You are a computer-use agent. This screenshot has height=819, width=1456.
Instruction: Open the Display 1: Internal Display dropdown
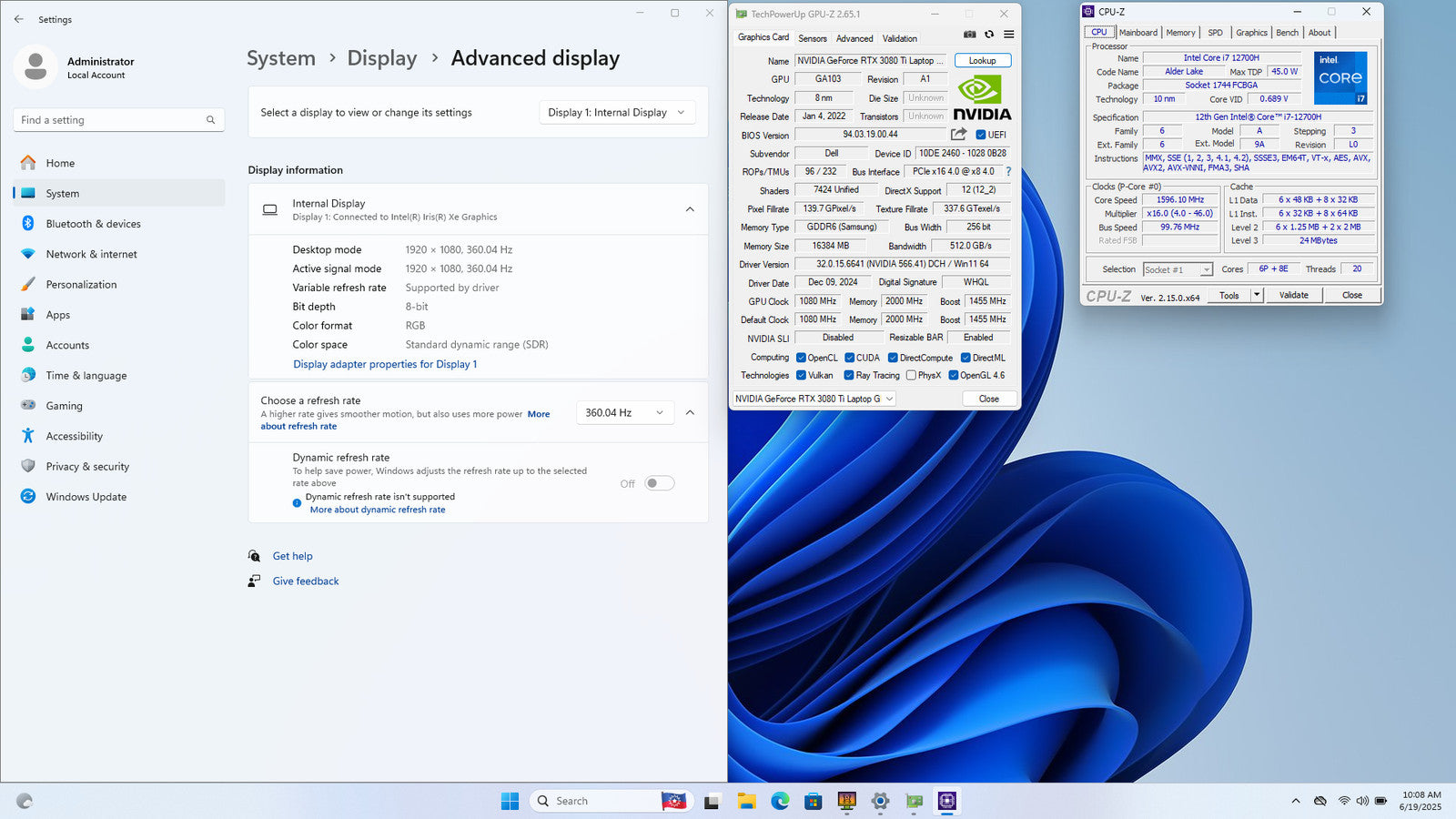point(617,113)
